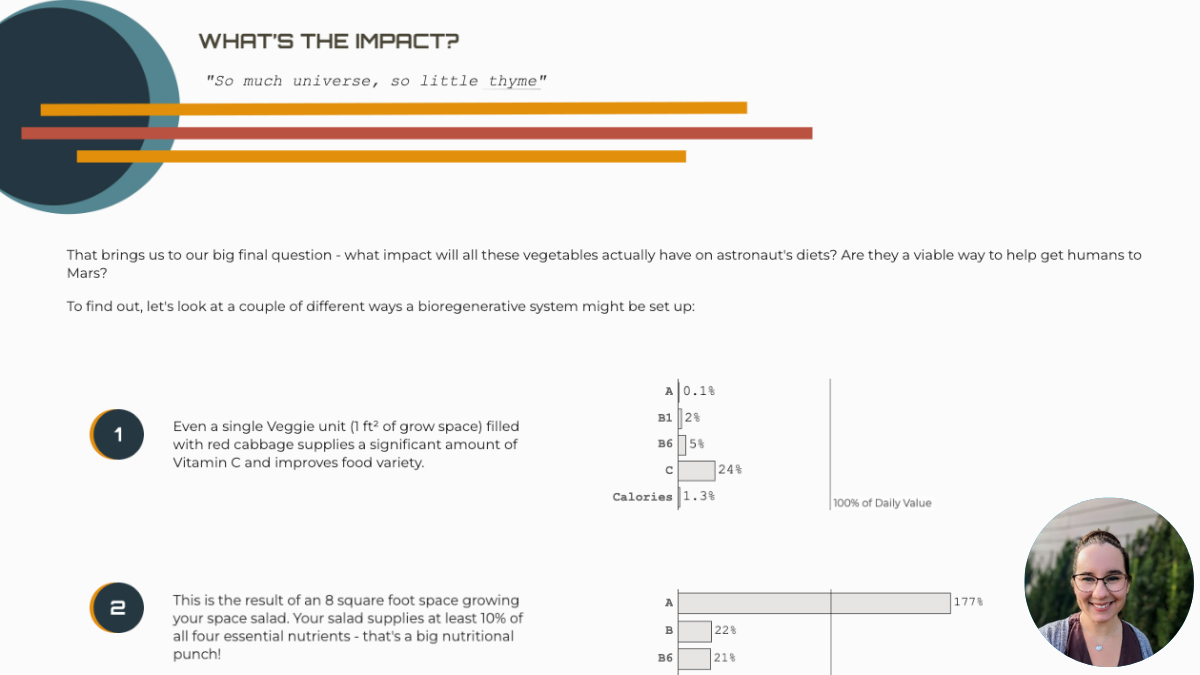Click the number 2 circle badge
The image size is (1200, 675).
tap(118, 609)
